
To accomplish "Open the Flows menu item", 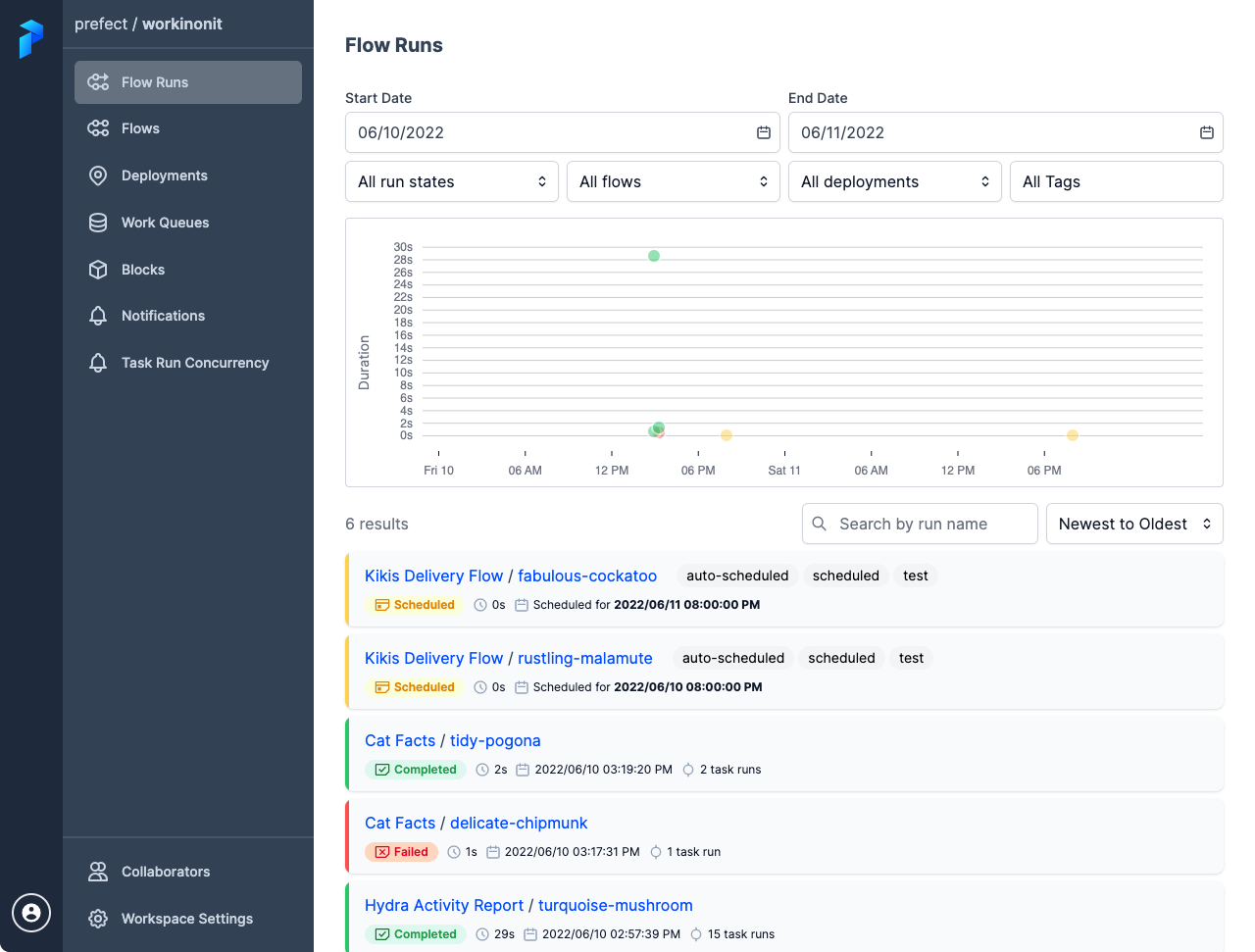I will [188, 128].
